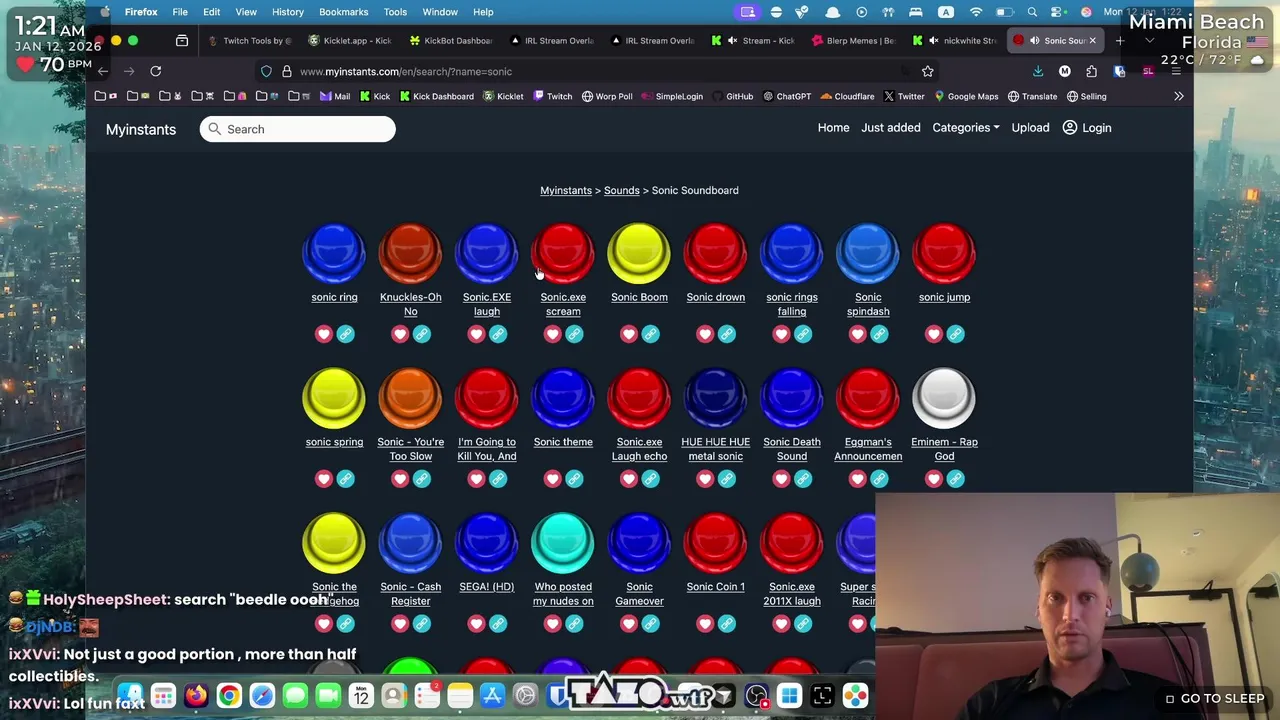The image size is (1280, 720).
Task: Click Sounds in the breadcrumb
Action: [621, 190]
